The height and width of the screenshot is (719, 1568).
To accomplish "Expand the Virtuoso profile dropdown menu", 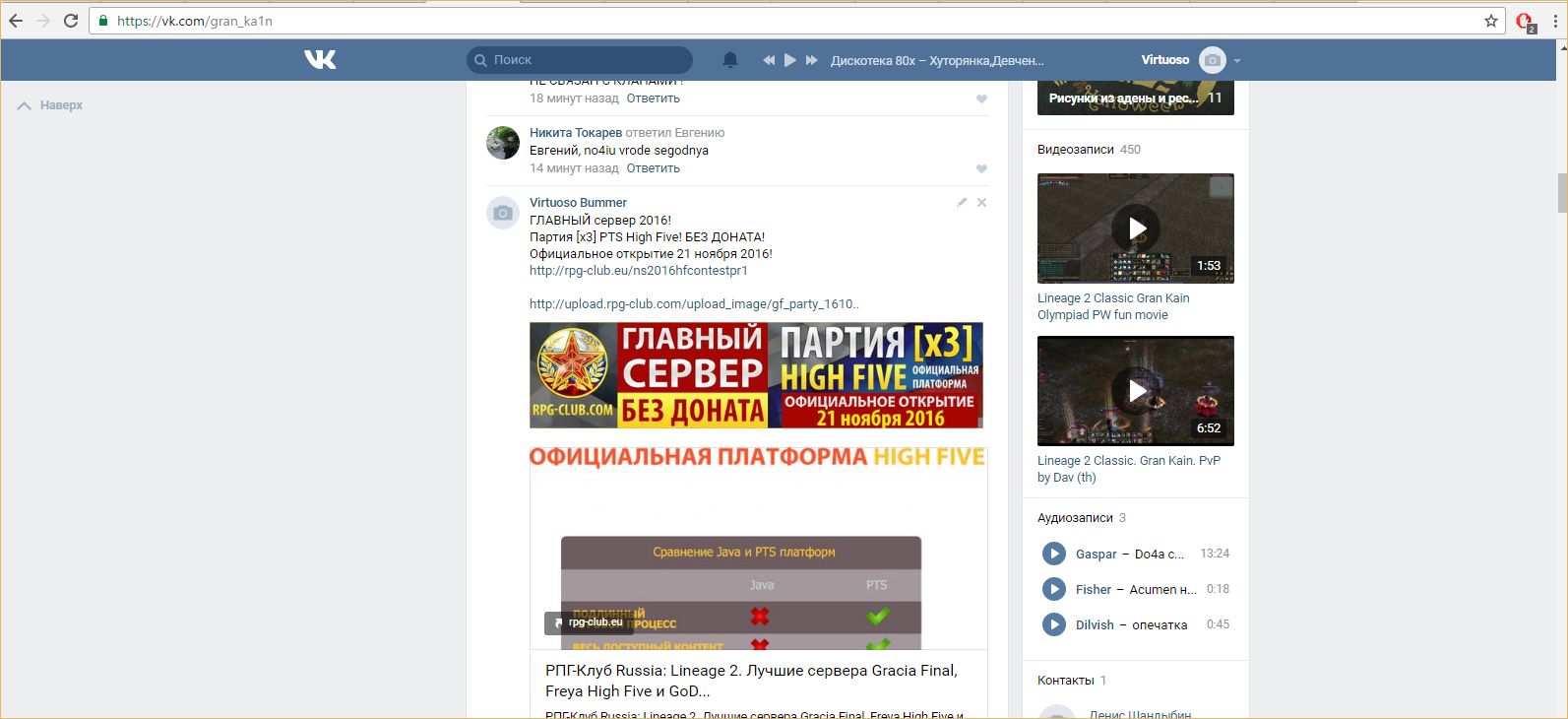I will click(1237, 61).
